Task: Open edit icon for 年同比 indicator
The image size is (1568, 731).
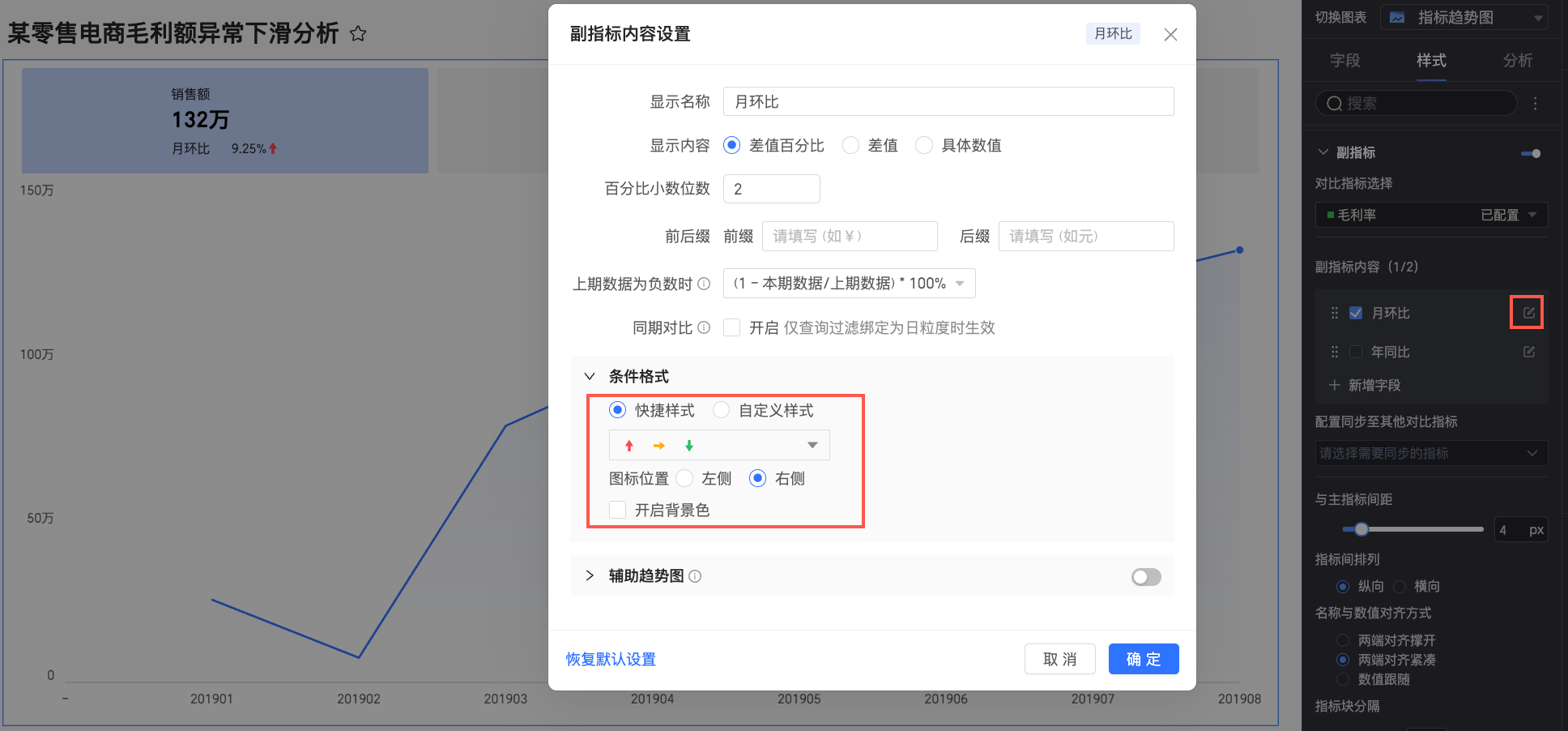Action: (x=1528, y=352)
